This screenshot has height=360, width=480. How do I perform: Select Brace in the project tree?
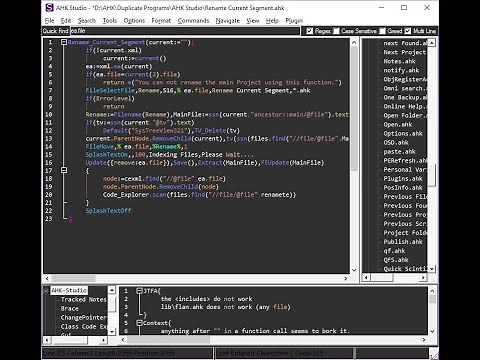tap(70, 308)
